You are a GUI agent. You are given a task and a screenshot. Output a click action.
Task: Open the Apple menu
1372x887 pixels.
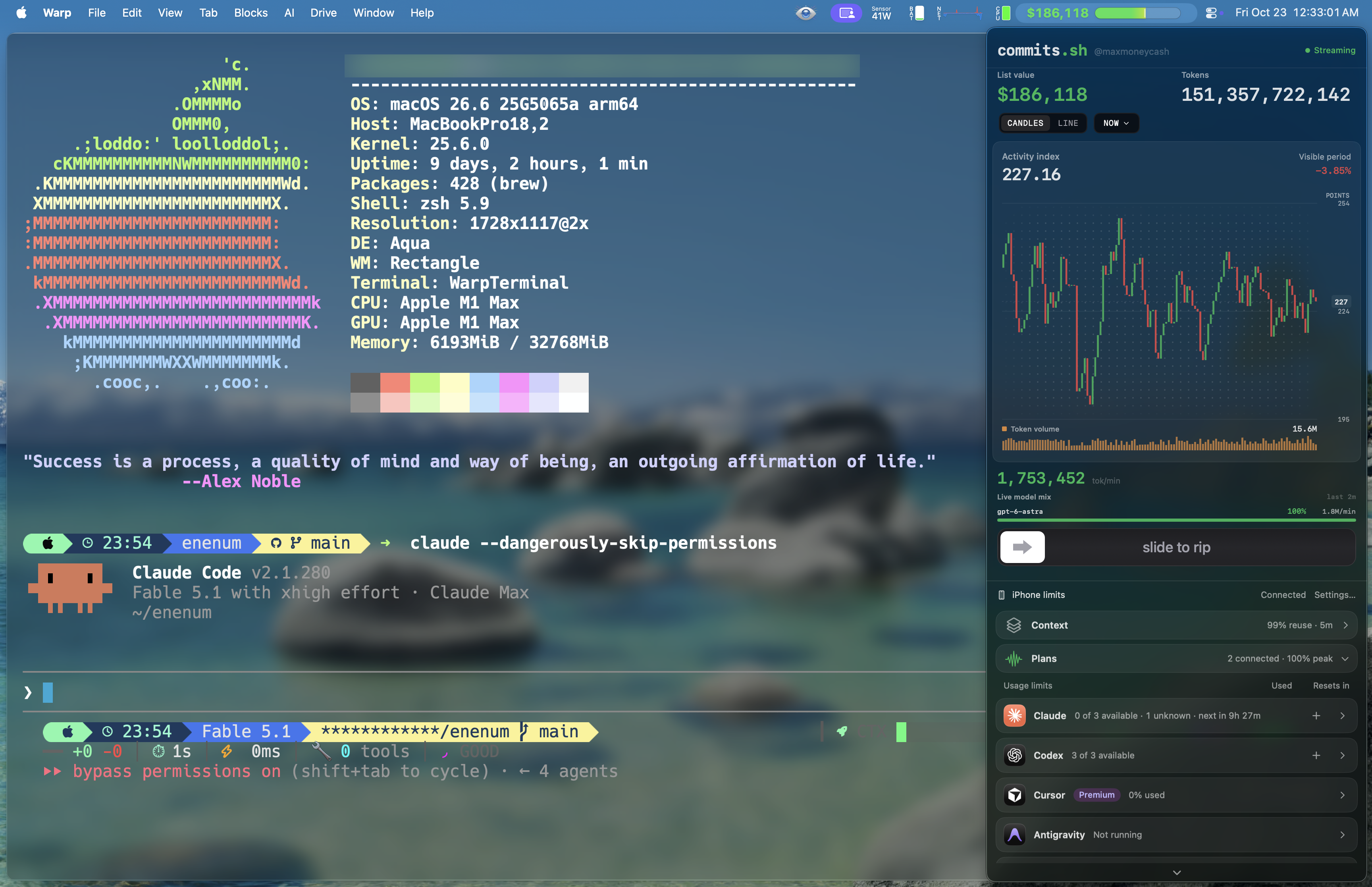point(21,13)
